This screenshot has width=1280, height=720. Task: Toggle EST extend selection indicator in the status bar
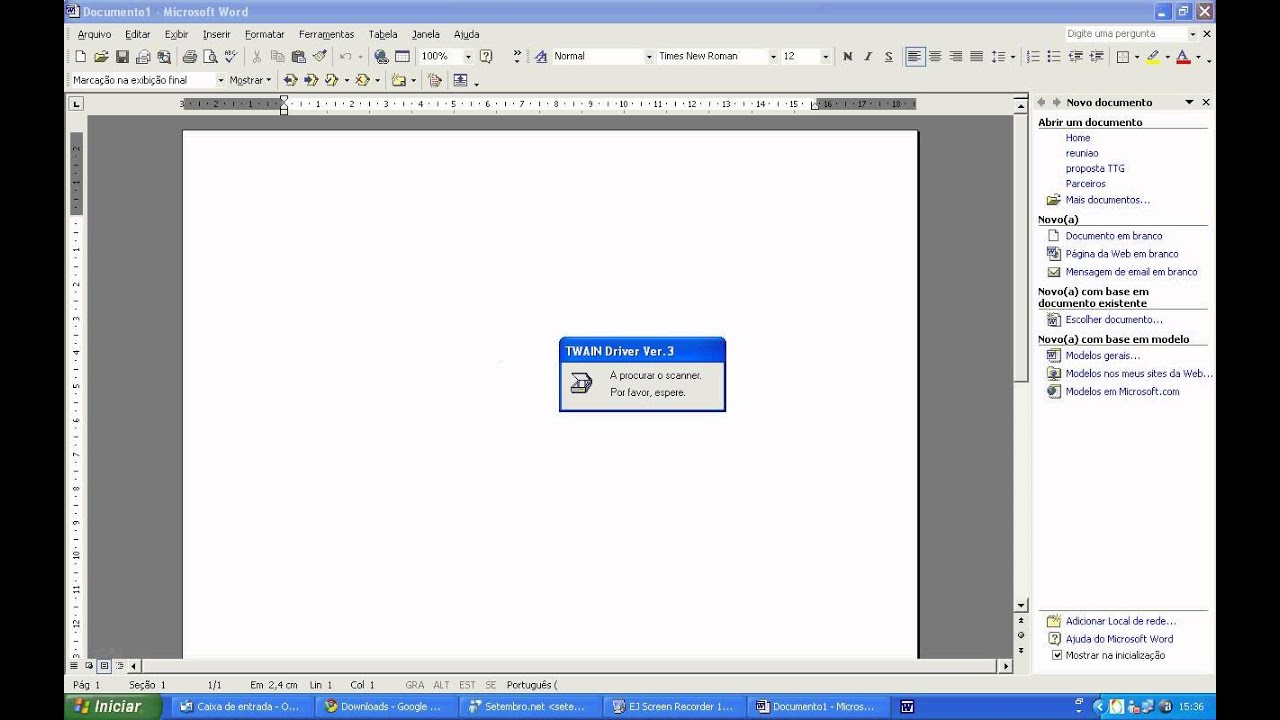pos(467,685)
